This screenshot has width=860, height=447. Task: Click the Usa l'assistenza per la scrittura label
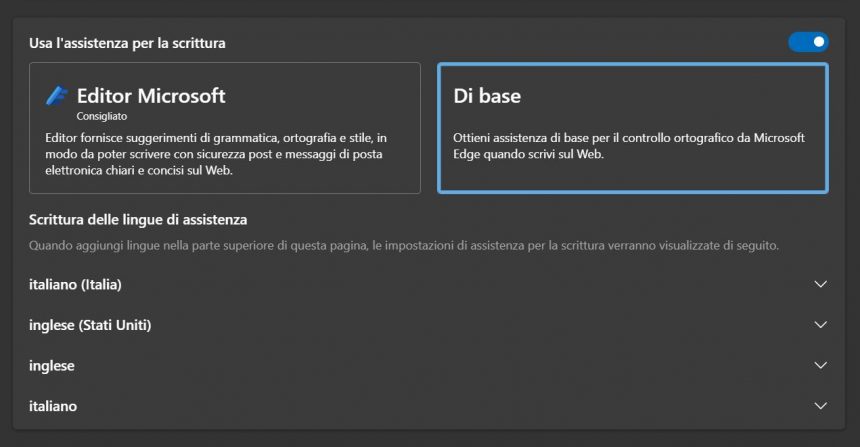(127, 43)
